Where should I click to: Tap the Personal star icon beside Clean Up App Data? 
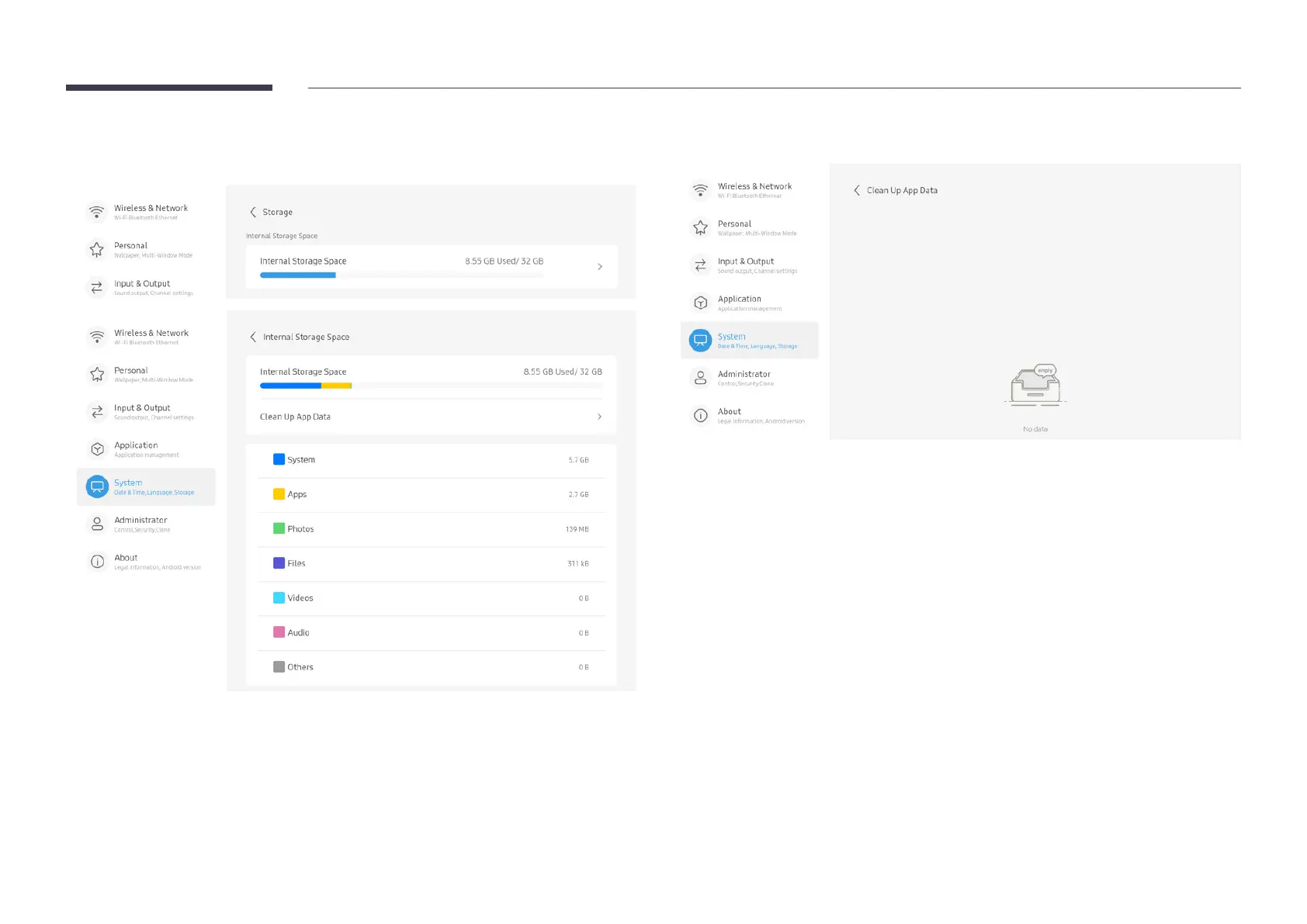700,227
